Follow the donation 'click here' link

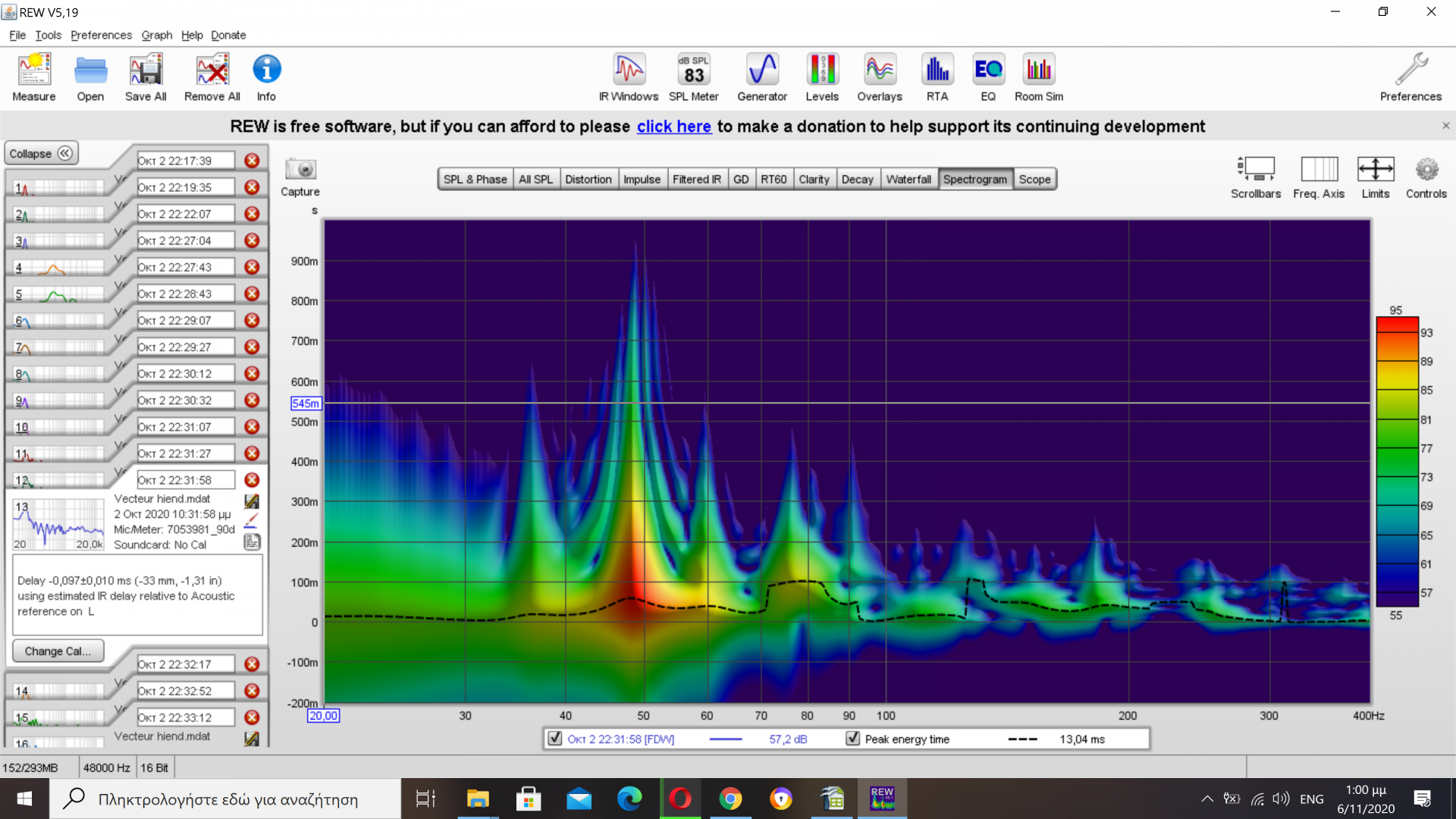(x=673, y=127)
